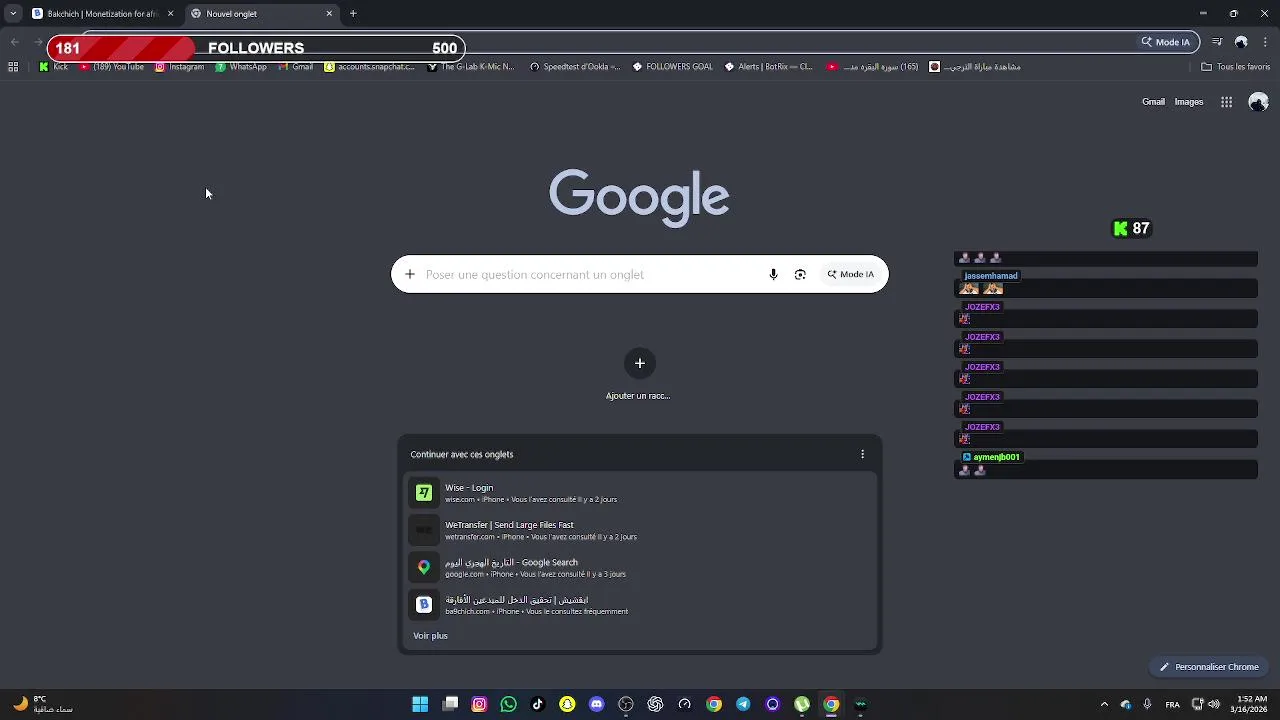Viewport: 1280px width, 720px height.
Task: Open the Gmail link at the top right
Action: (x=1153, y=102)
